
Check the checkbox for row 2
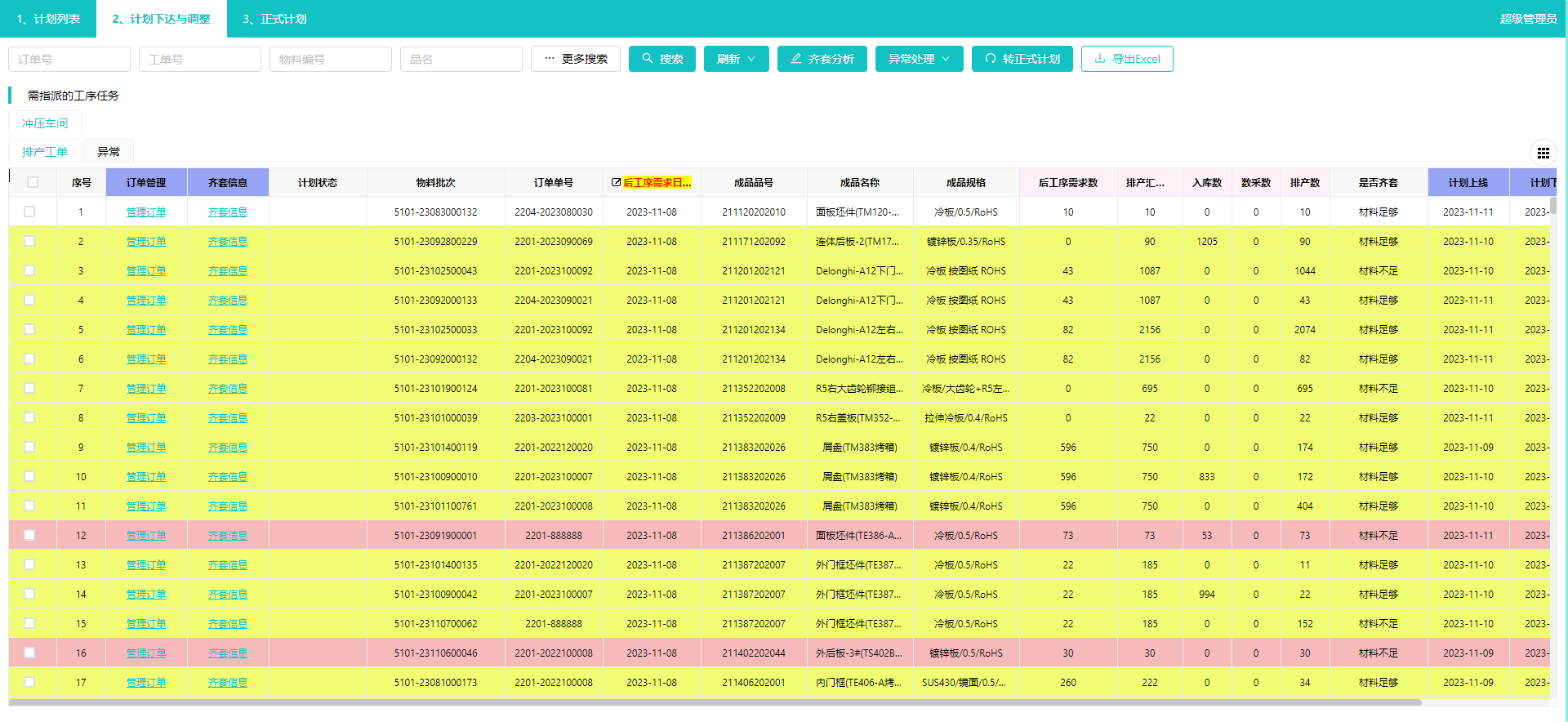click(29, 241)
